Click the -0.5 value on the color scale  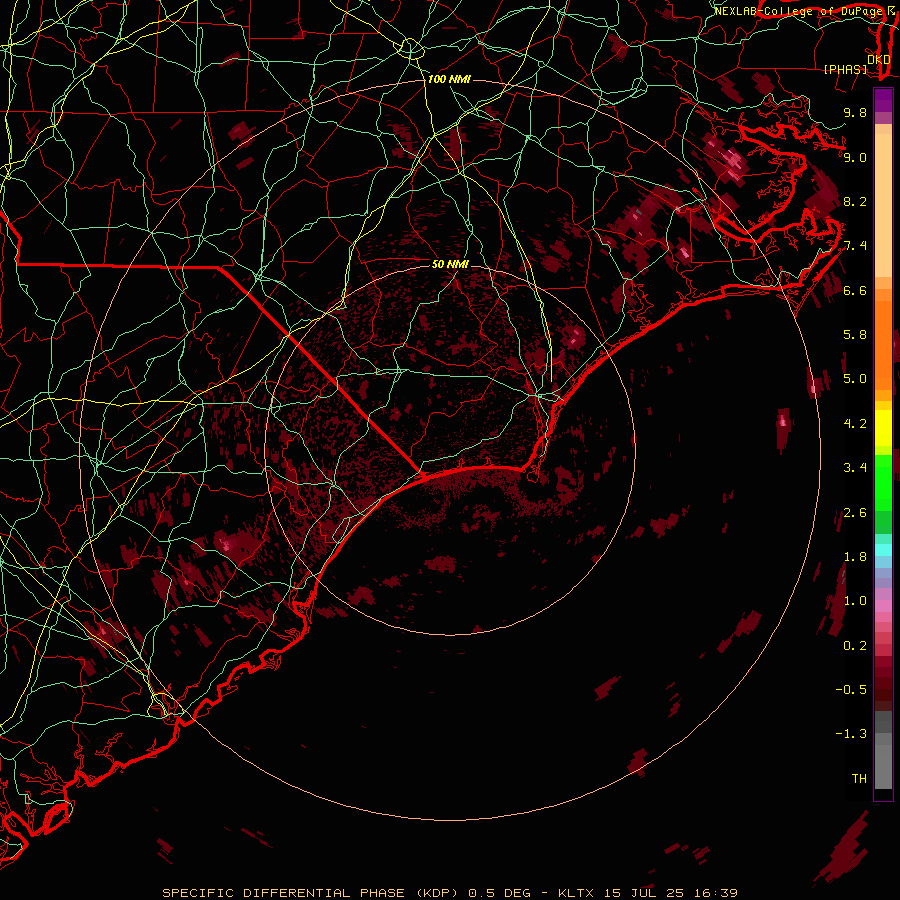tap(851, 690)
